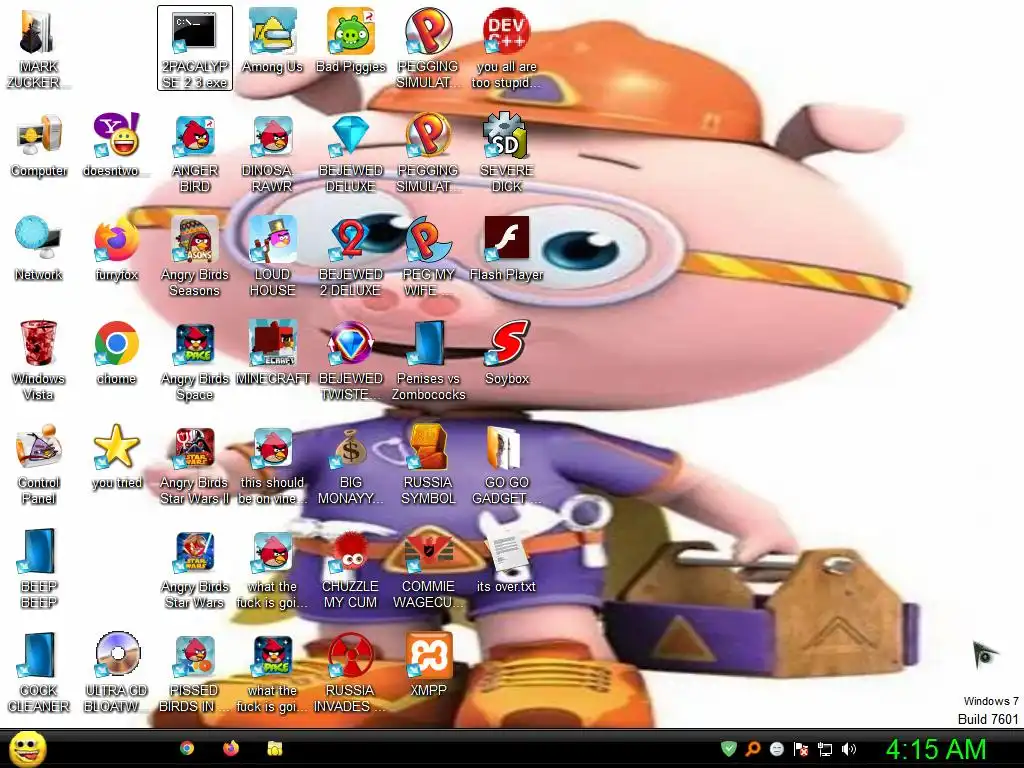Select the DINOSA RAWR shortcut

[272, 152]
